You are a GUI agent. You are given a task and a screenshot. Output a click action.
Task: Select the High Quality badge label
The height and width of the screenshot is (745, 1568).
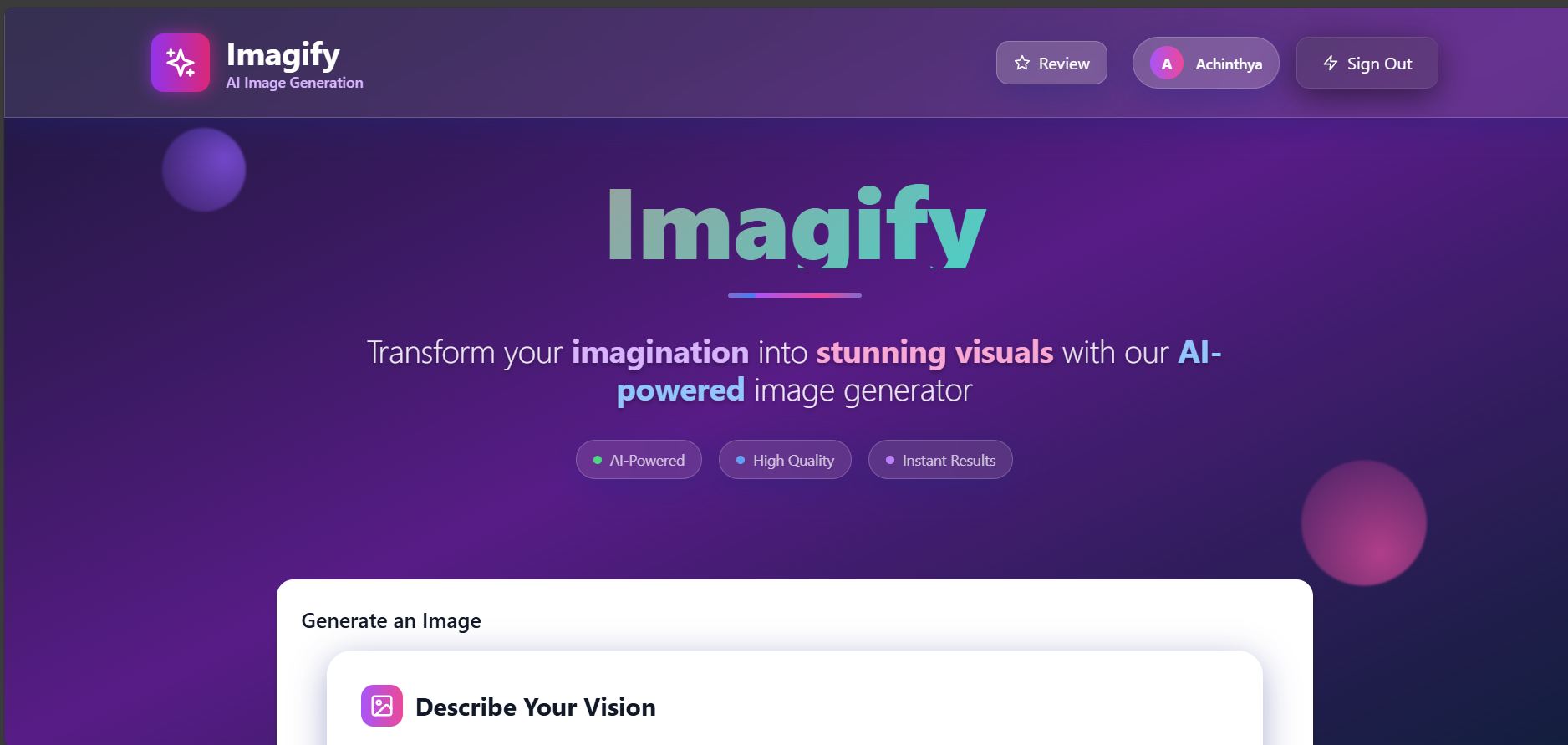pos(793,461)
